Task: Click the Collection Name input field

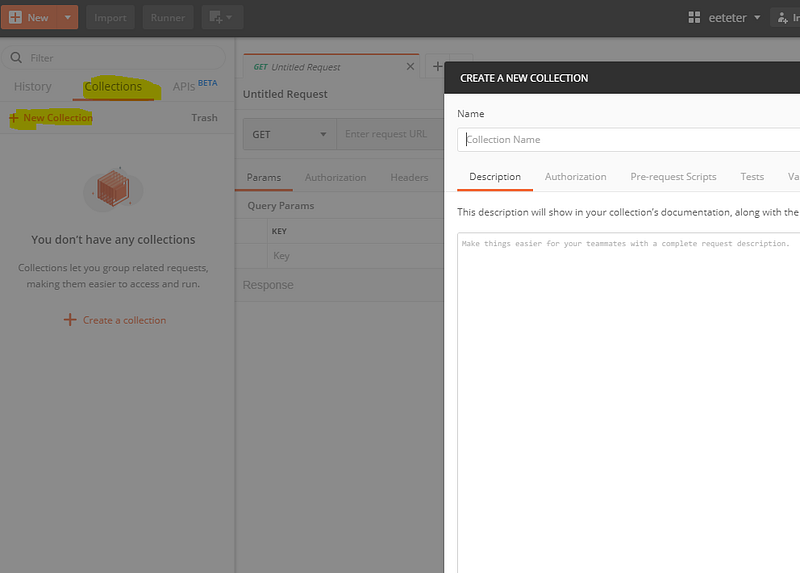Action: click(629, 140)
